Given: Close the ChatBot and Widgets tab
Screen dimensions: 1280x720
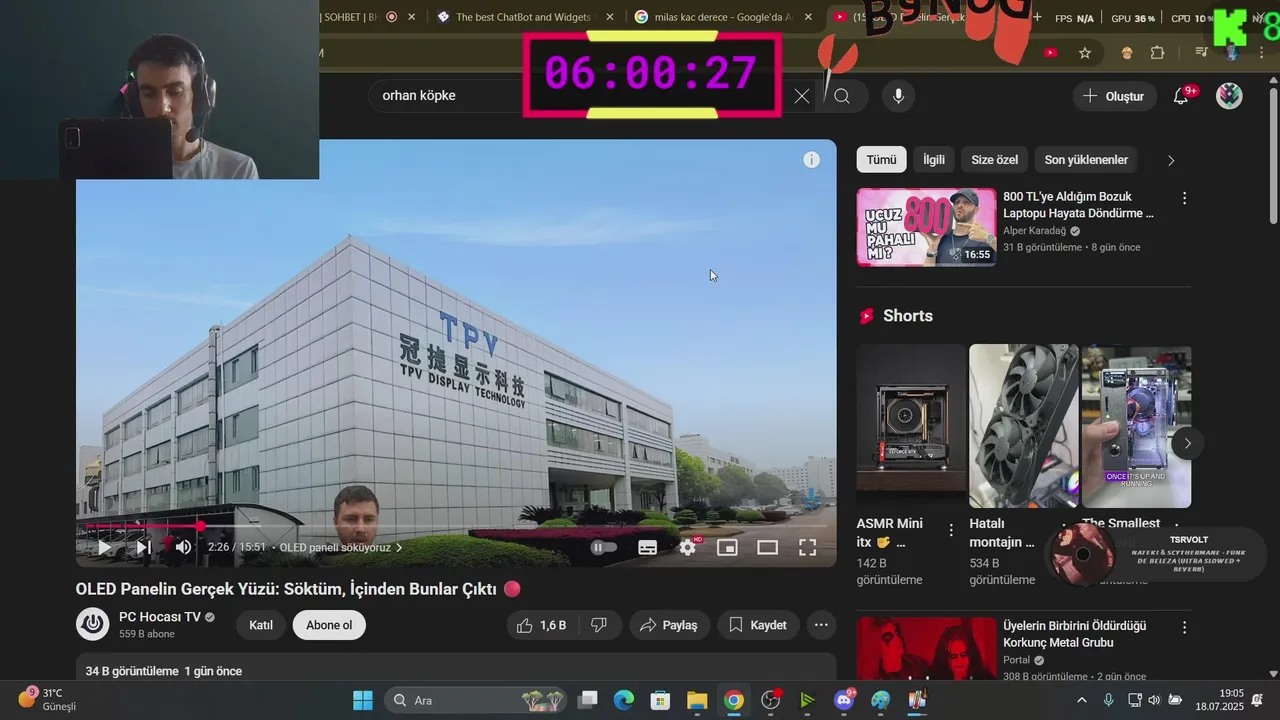Looking at the screenshot, I should [608, 17].
